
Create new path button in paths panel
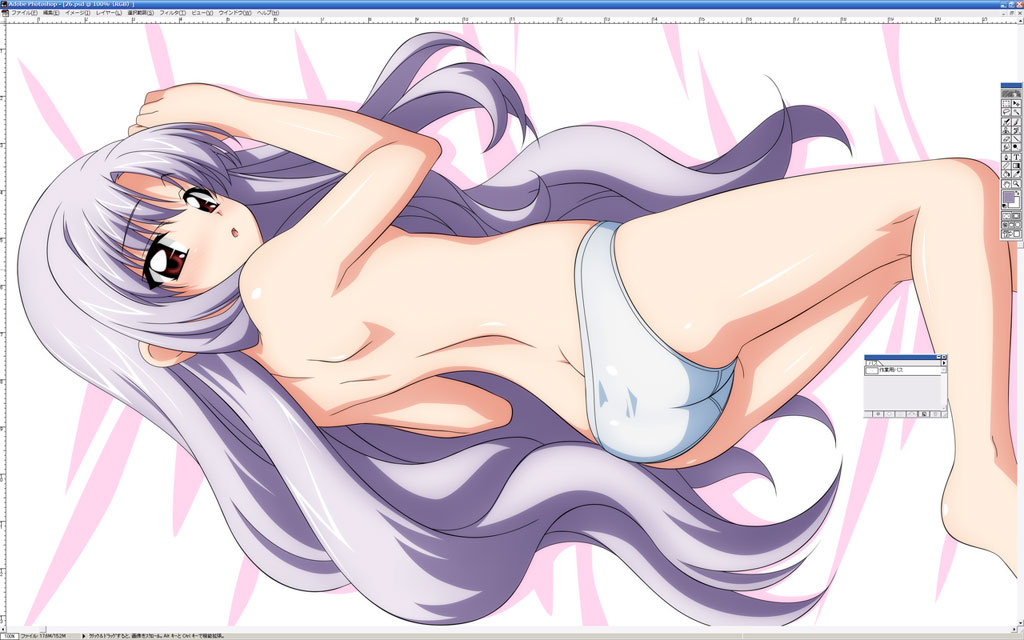pyautogui.click(x=923, y=414)
